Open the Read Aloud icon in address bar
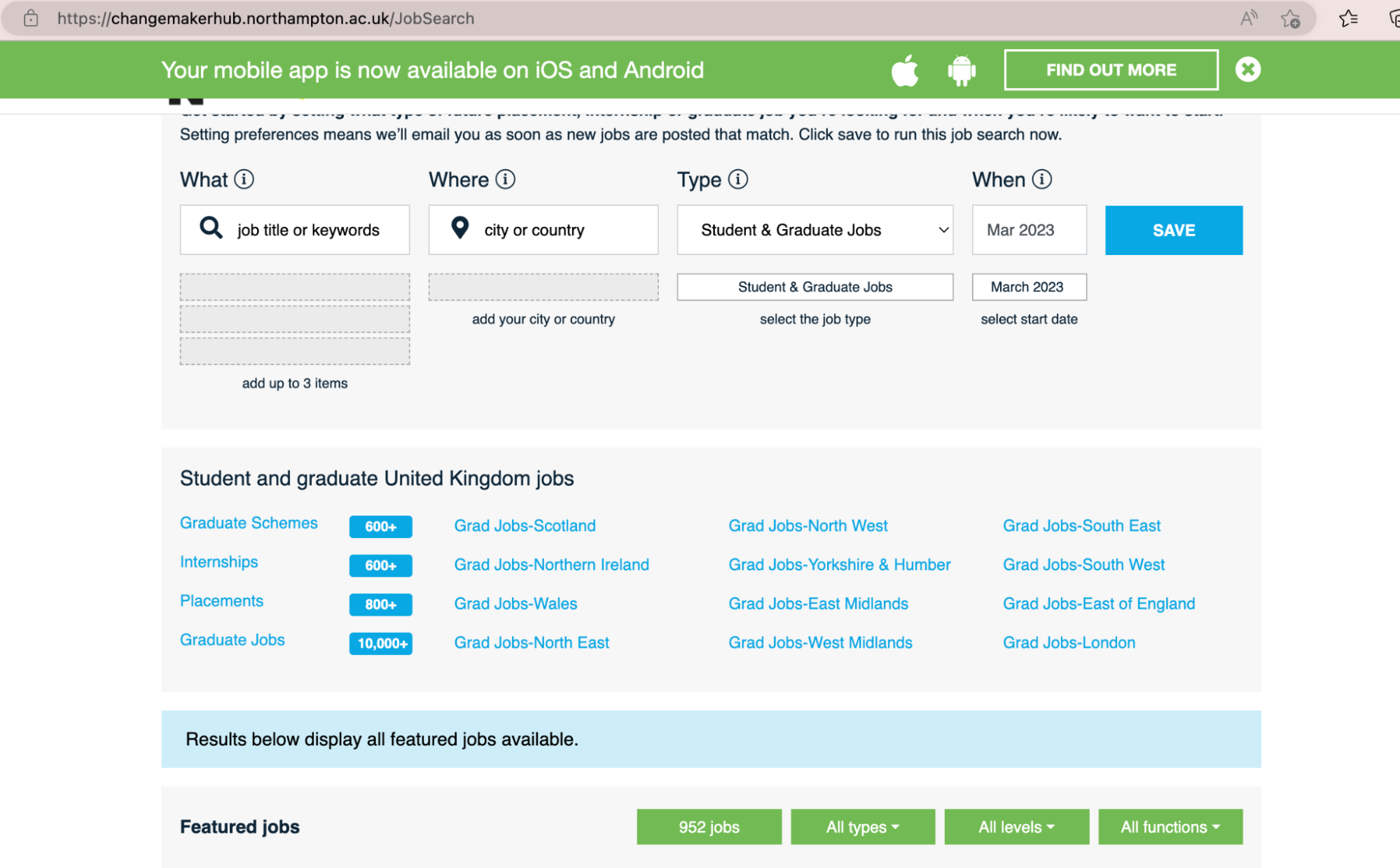This screenshot has width=1400, height=868. point(1248,18)
